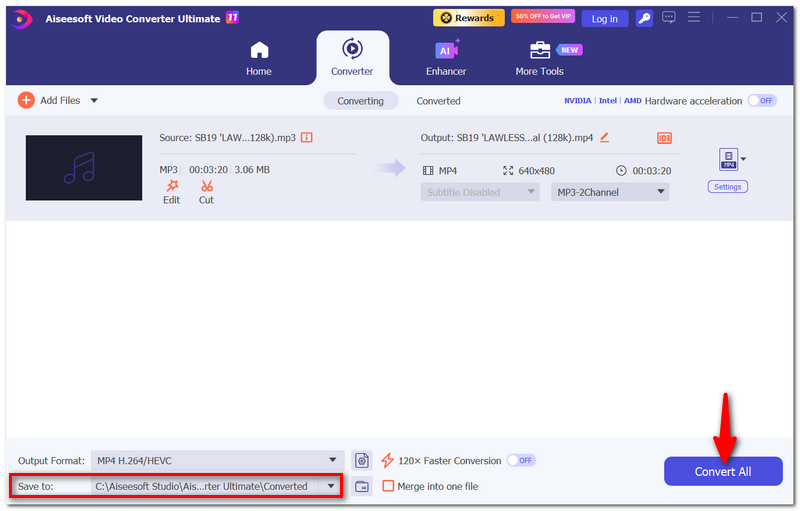Expand the Add Files dropdown arrow

click(x=94, y=100)
